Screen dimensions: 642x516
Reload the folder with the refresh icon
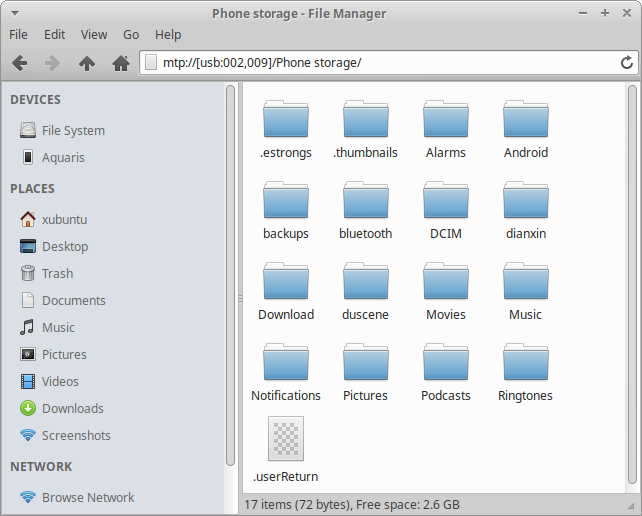click(627, 63)
